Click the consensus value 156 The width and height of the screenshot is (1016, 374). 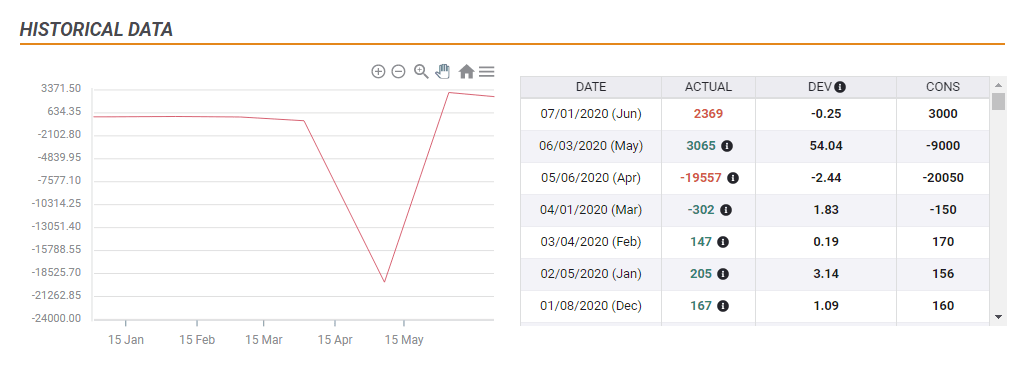coord(943,274)
